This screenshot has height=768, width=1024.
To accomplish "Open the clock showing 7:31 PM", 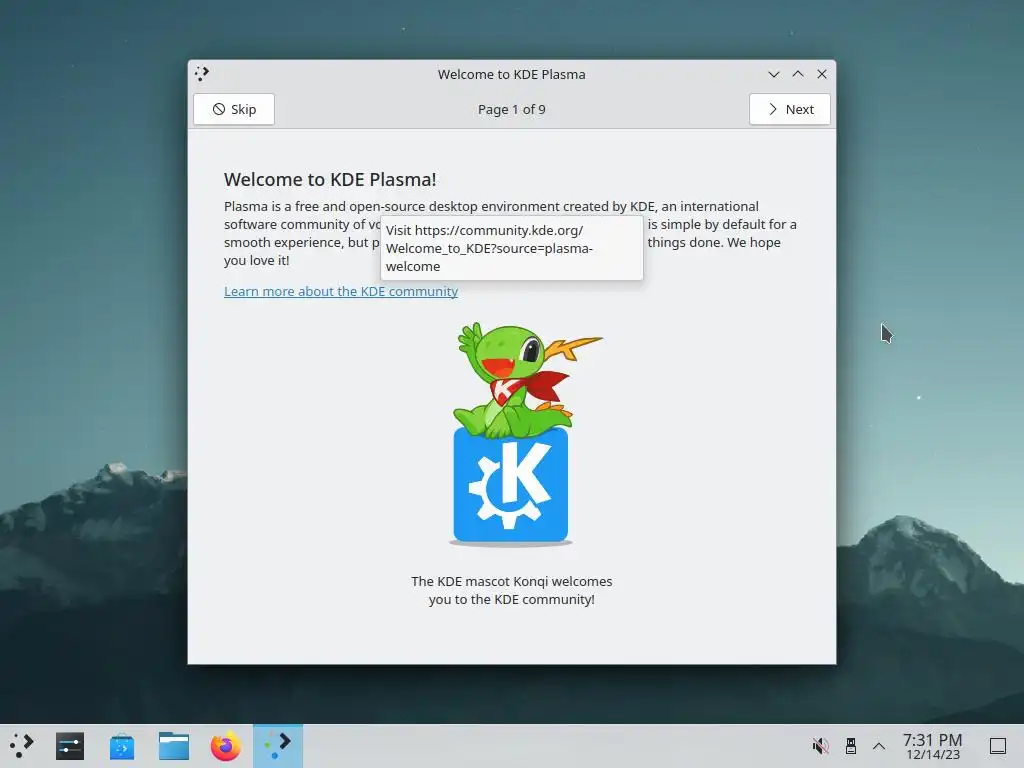I will pos(933,746).
